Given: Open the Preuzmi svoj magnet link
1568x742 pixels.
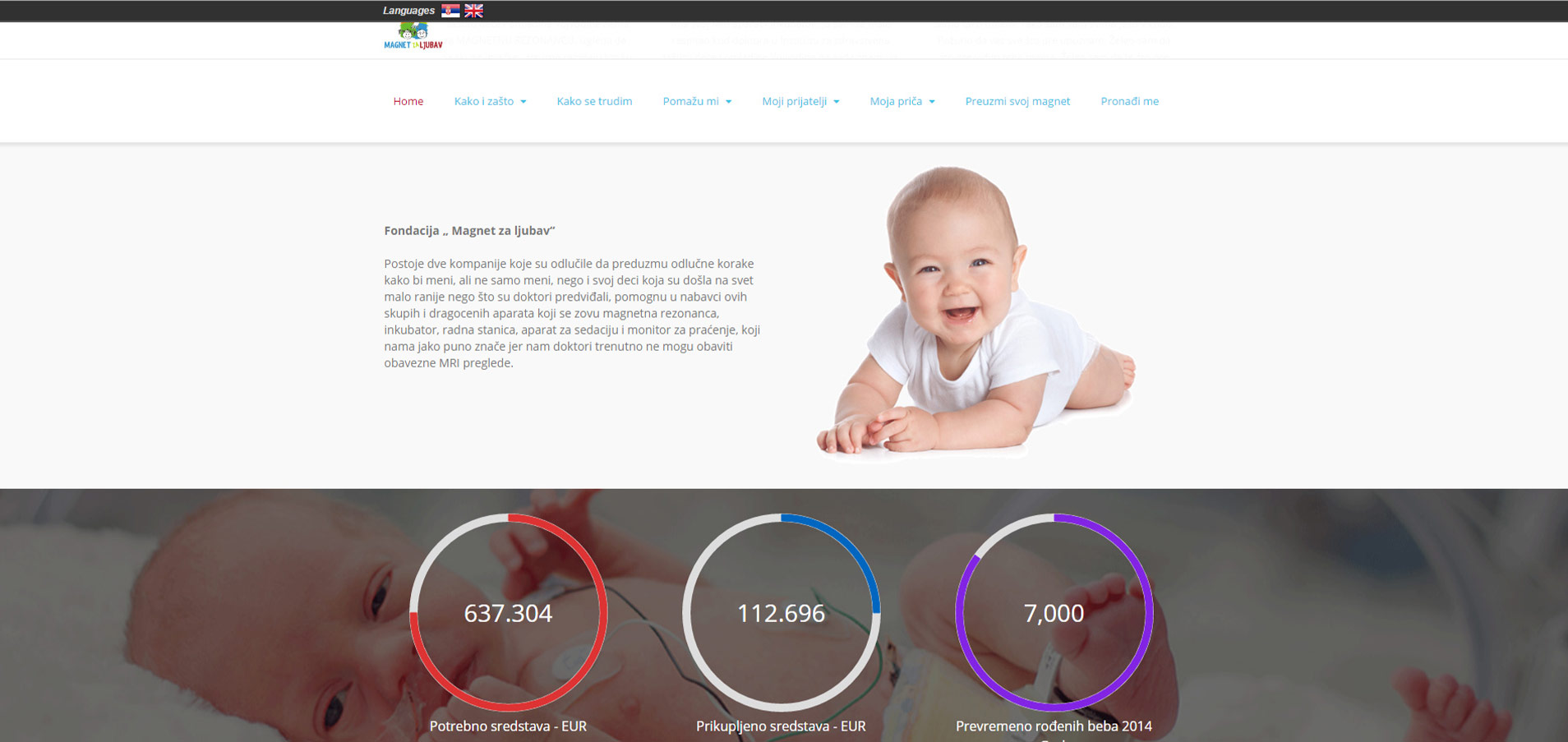Looking at the screenshot, I should click(1017, 101).
